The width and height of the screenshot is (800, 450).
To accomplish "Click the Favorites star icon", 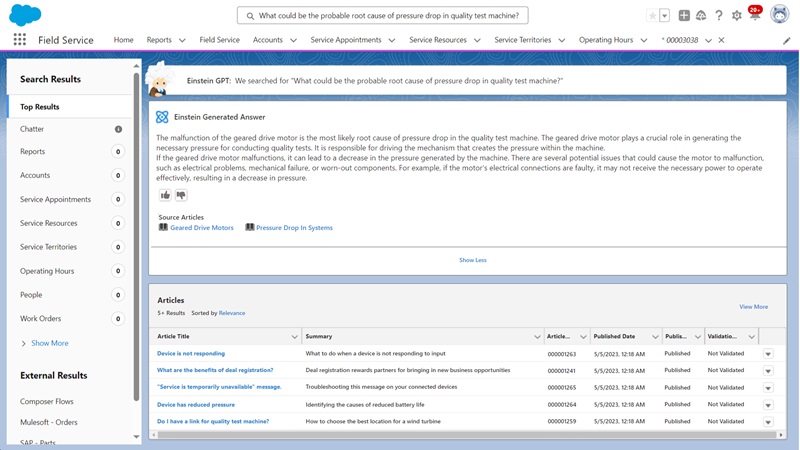I will (x=652, y=15).
